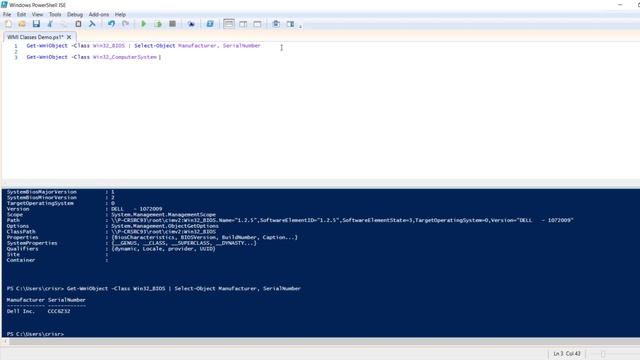Open toolbar overflow options arrow
Screen dimensions: 640x360
click(301, 26)
